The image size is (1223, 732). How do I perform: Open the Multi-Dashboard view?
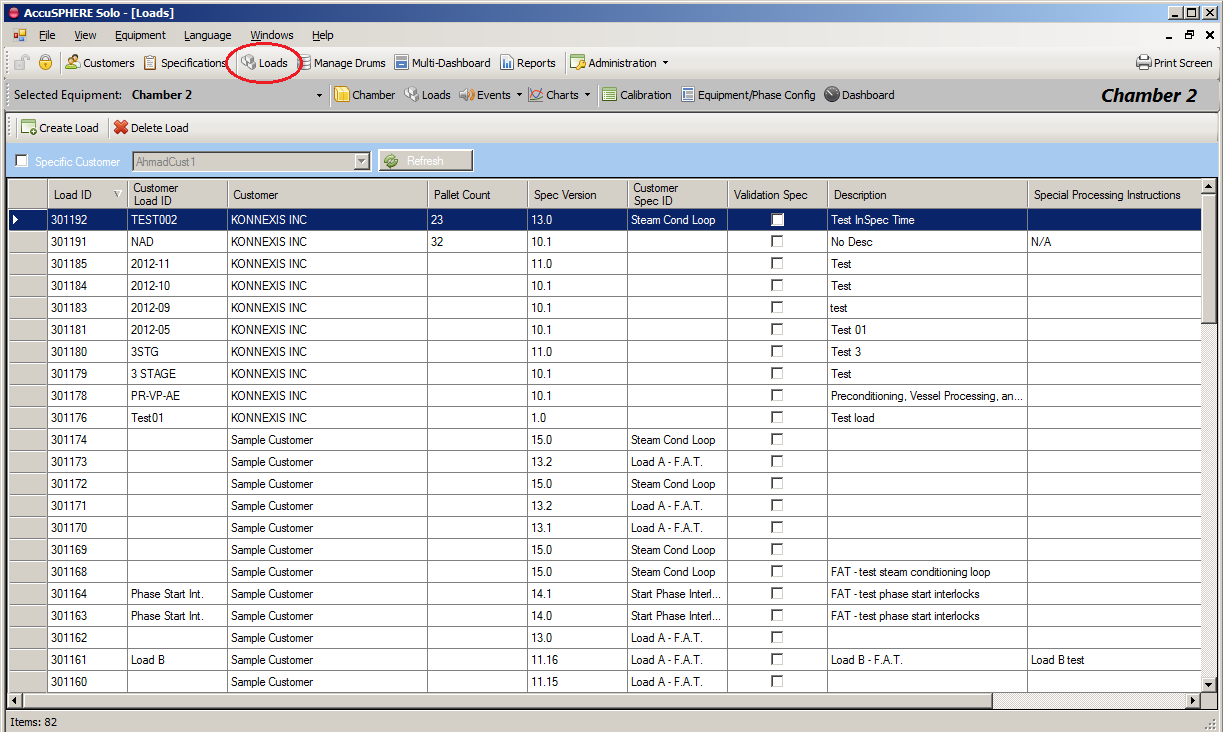pos(442,63)
